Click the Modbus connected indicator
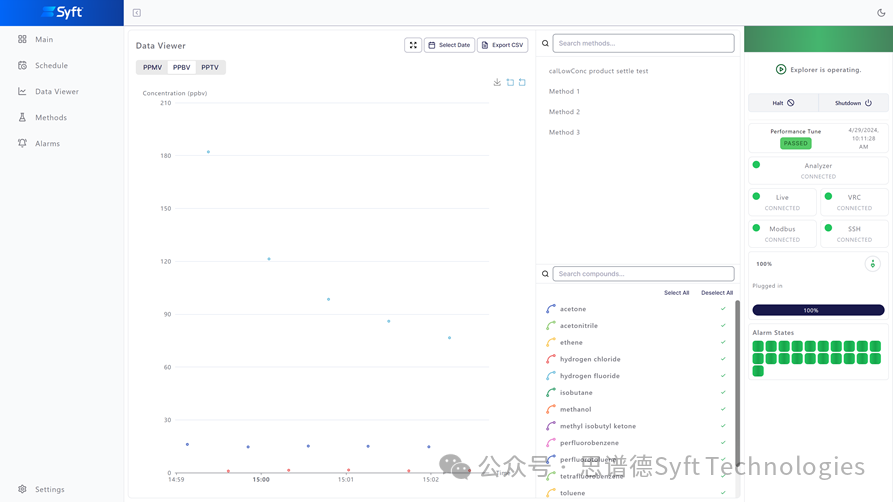Image resolution: width=893 pixels, height=502 pixels. click(x=756, y=228)
